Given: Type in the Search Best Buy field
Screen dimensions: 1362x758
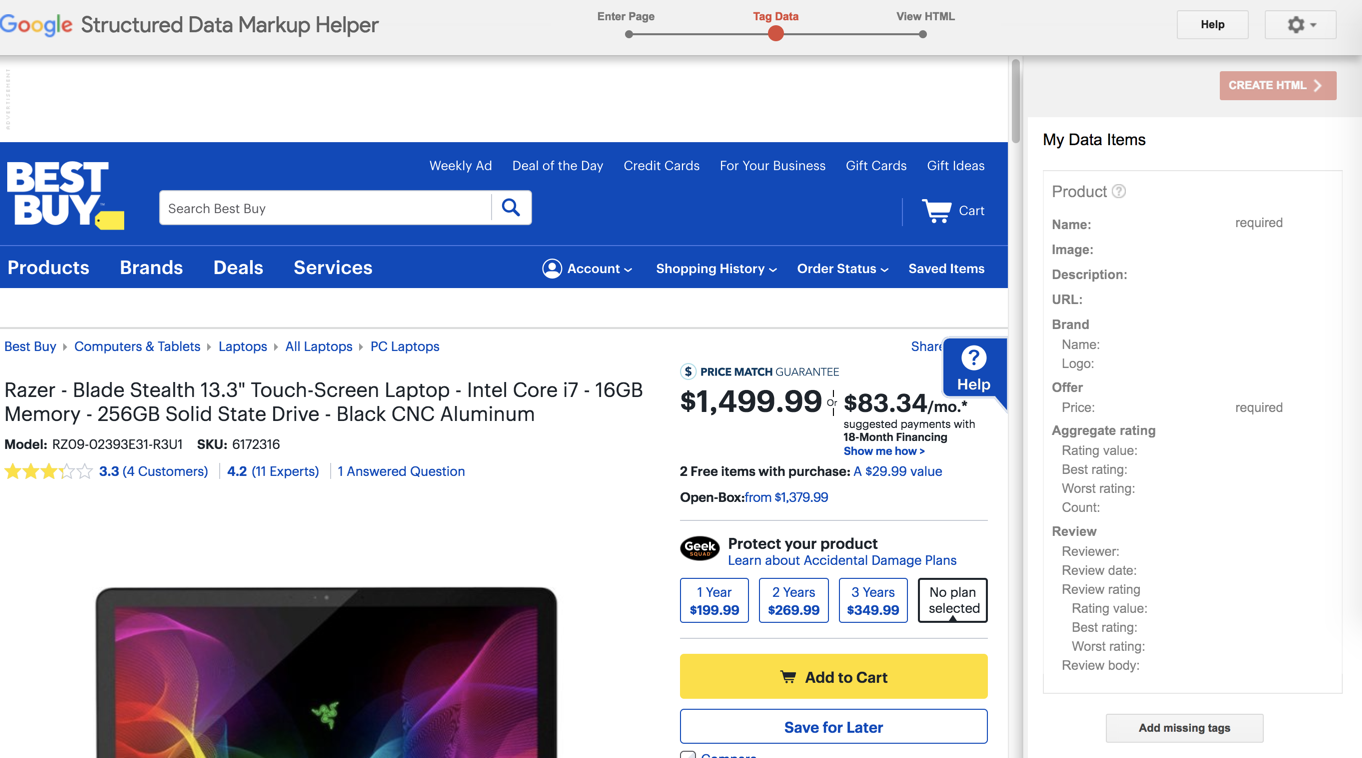Looking at the screenshot, I should click(x=325, y=208).
